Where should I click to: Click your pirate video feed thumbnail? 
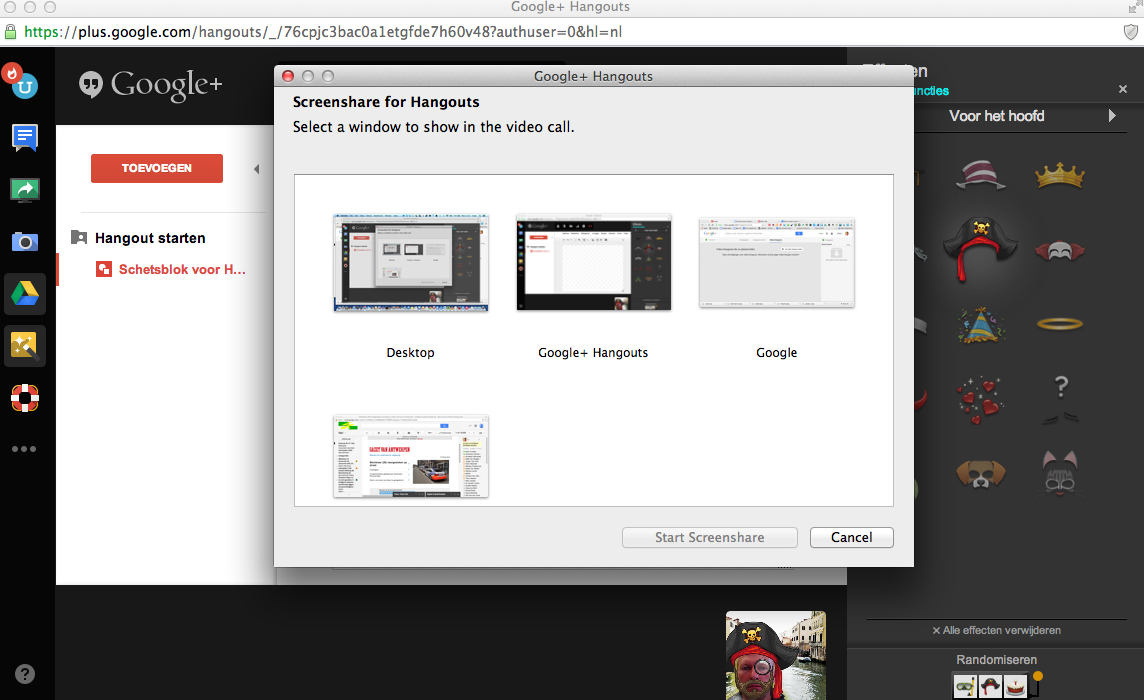tap(776, 655)
